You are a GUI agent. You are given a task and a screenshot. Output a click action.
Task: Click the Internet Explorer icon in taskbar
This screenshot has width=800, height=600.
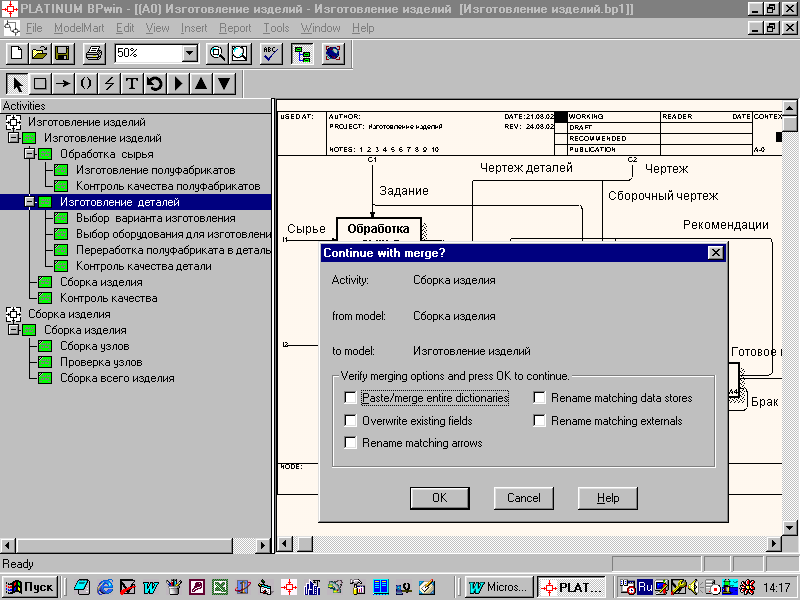105,587
